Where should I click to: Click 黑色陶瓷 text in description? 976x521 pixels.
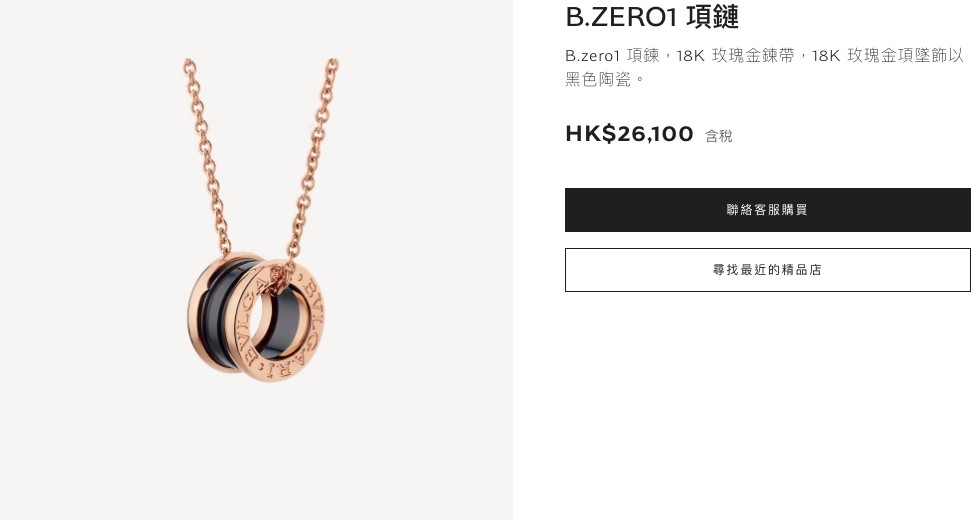click(x=598, y=79)
